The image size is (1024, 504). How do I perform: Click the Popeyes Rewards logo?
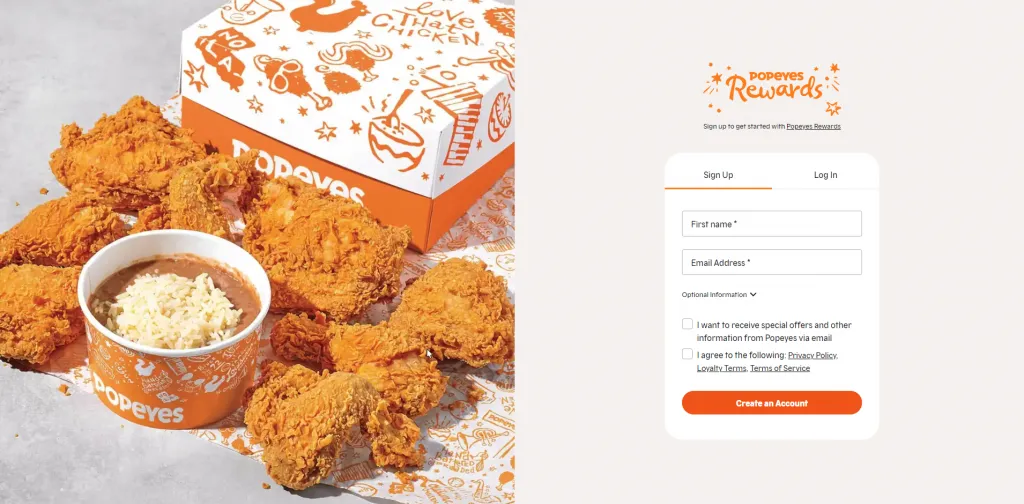772,89
